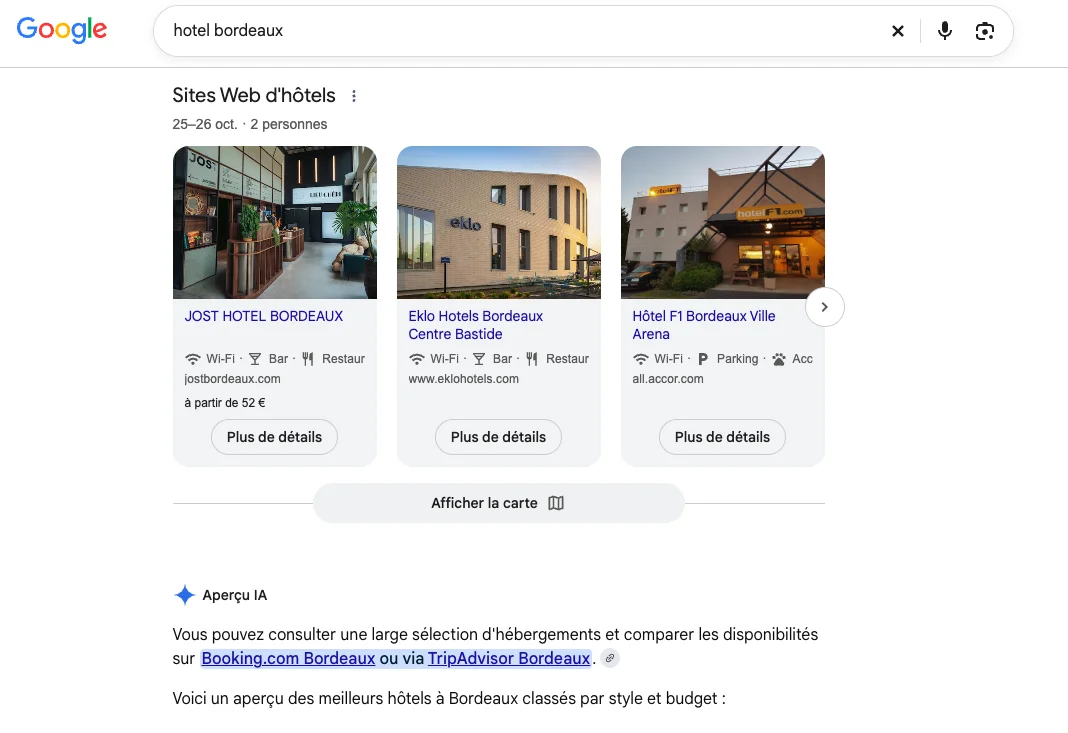The height and width of the screenshot is (733, 1068).
Task: Click the Voici un aperçu des meilleurs hôtels sentence
Action: 449,699
